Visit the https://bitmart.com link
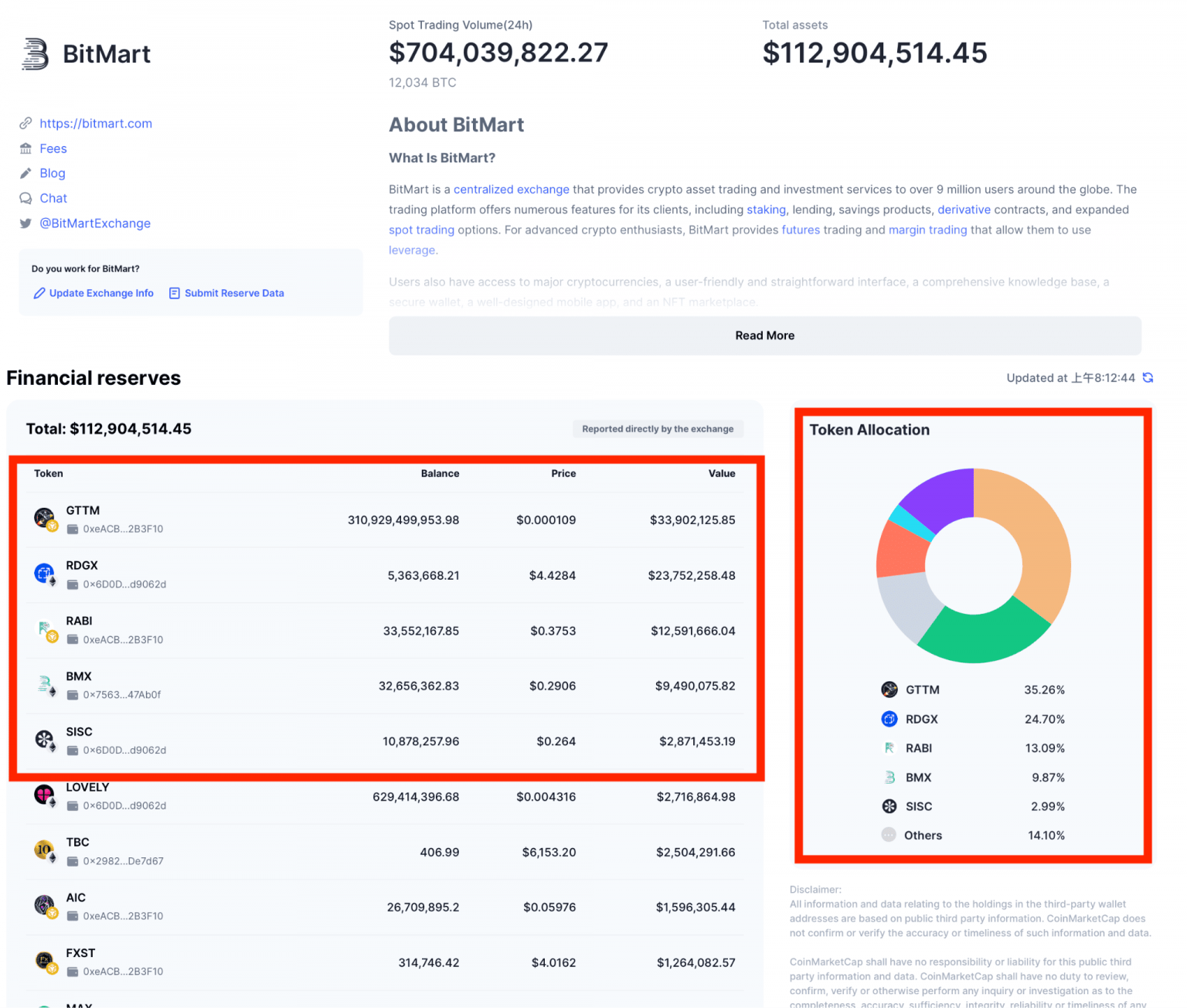1187x1008 pixels. click(x=96, y=123)
